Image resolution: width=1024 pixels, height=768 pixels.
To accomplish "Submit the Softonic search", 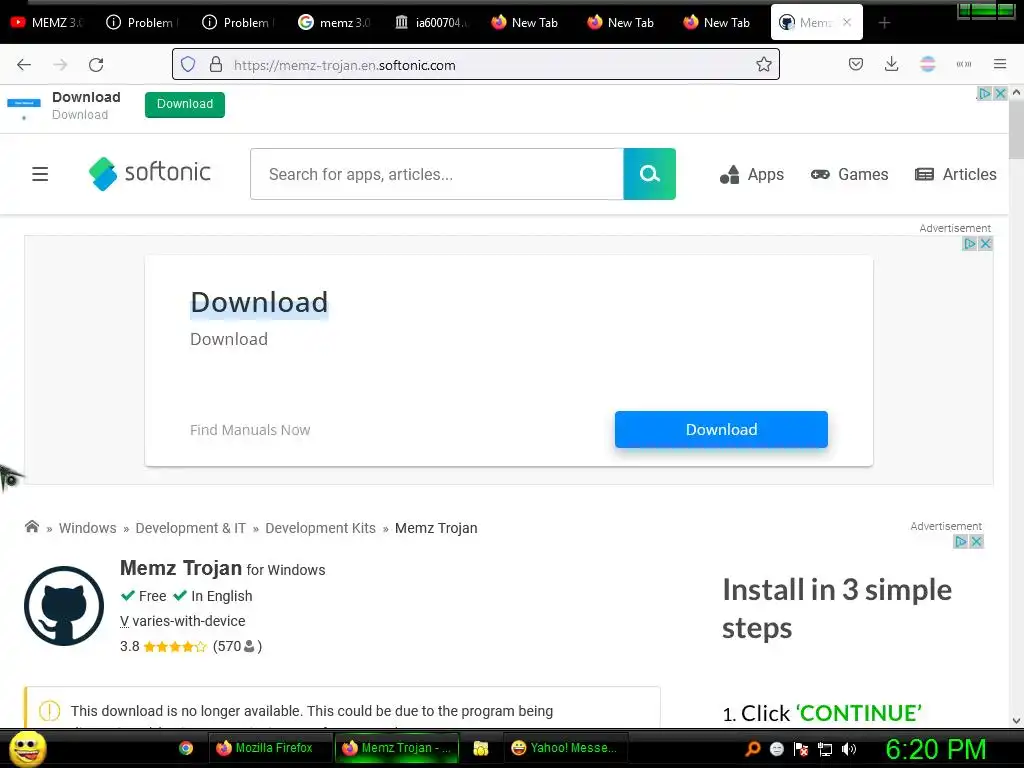I will coord(649,174).
